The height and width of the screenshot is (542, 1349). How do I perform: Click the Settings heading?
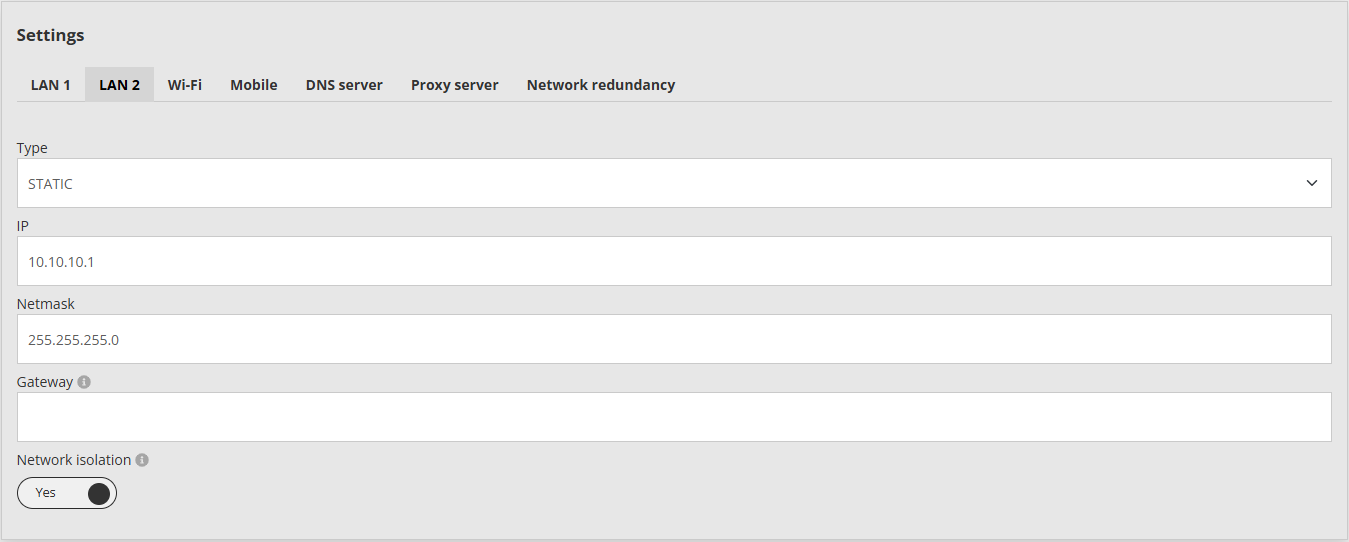click(x=51, y=35)
